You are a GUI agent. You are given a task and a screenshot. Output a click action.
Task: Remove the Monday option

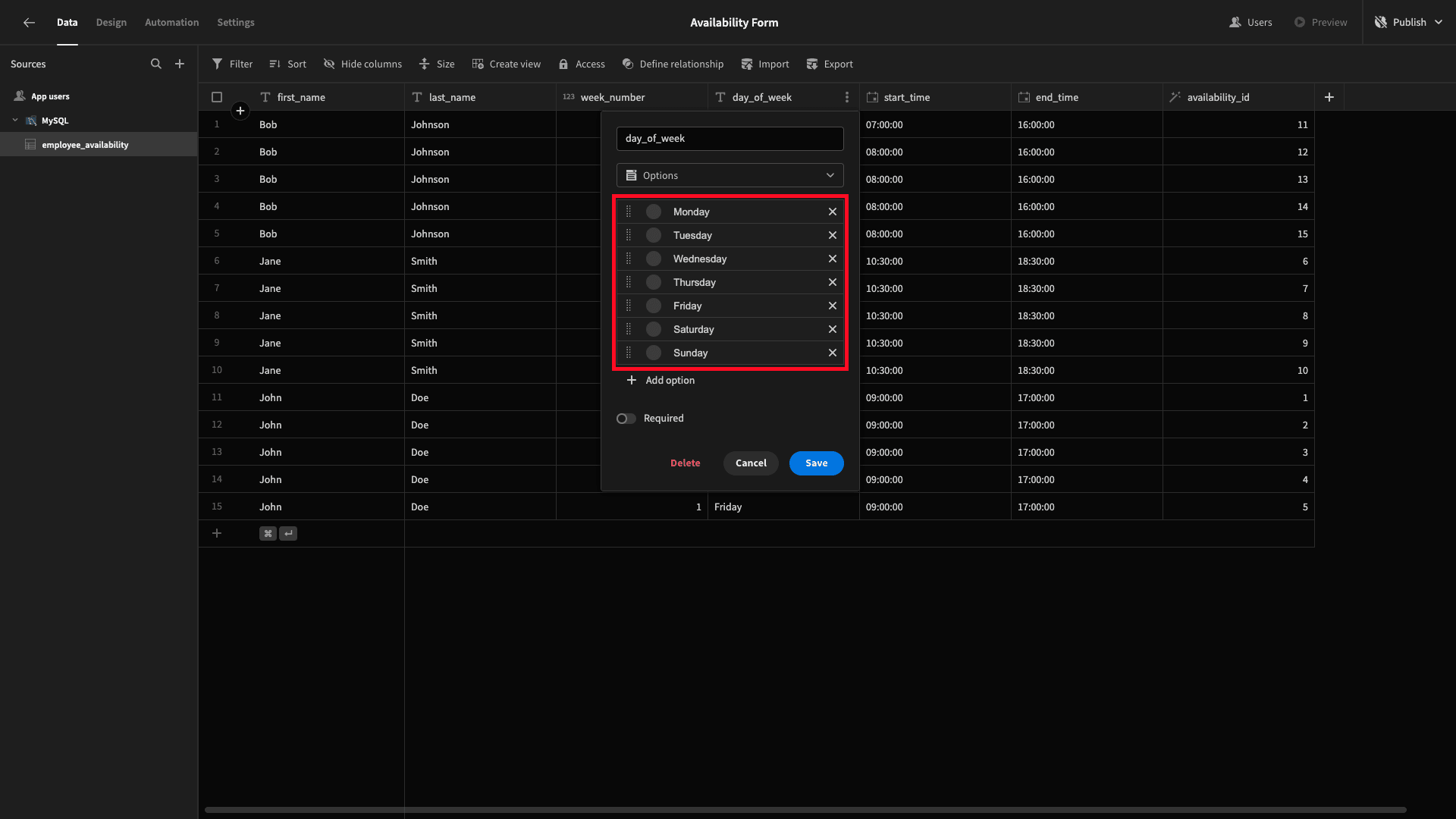pos(833,212)
